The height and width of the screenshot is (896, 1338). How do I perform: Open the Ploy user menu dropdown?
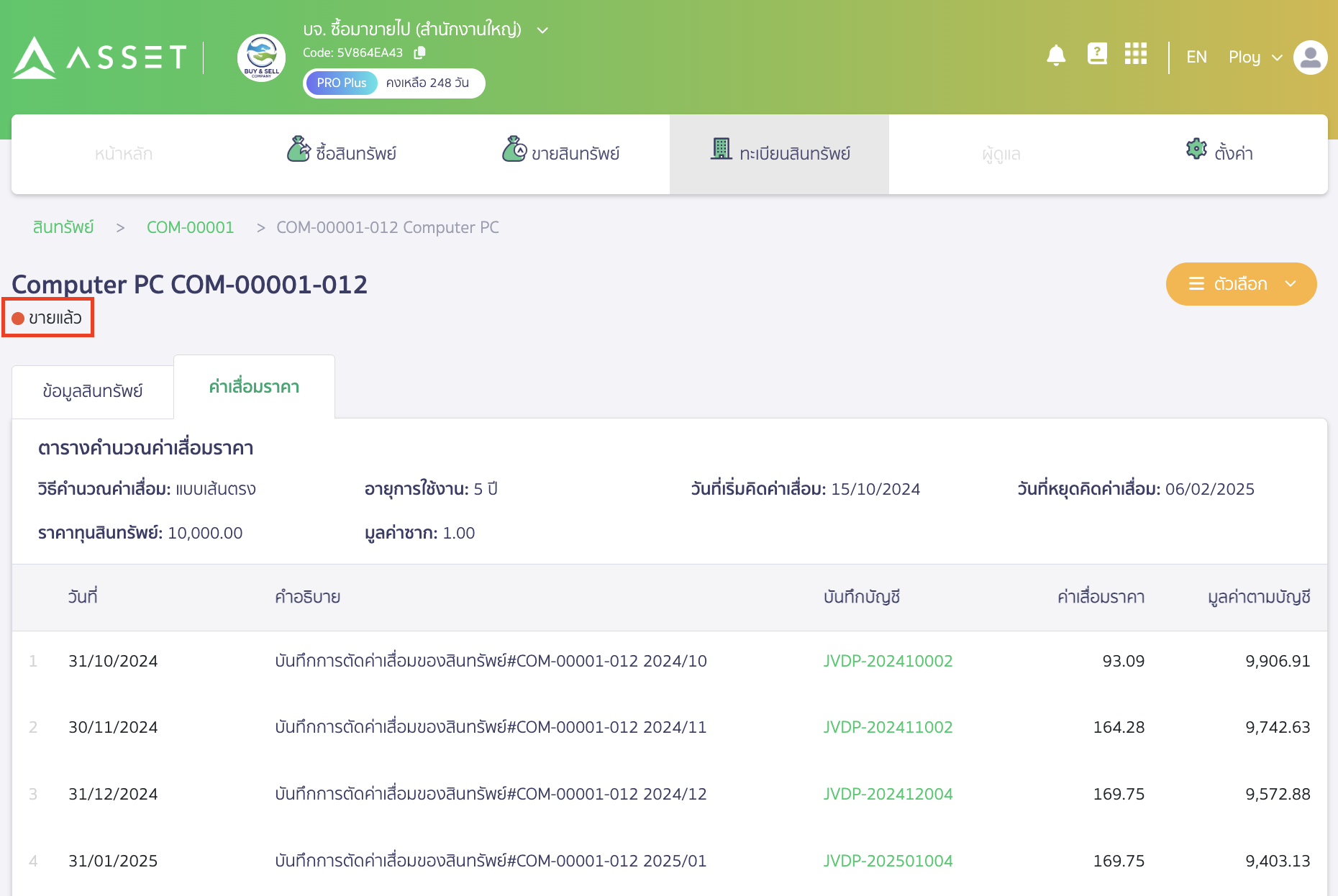tap(1255, 57)
